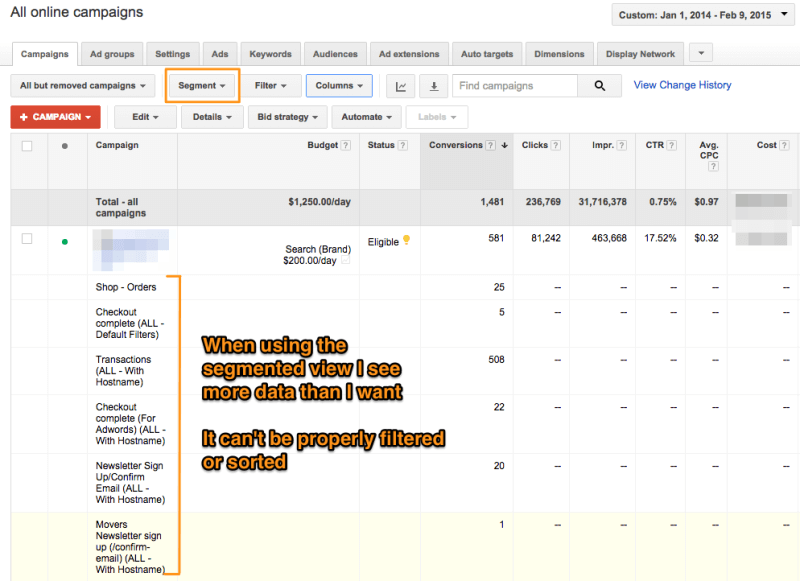Viewport: 800px width, 581px height.
Task: Tick the Search (Brand) campaign checkbox
Action: 27,239
